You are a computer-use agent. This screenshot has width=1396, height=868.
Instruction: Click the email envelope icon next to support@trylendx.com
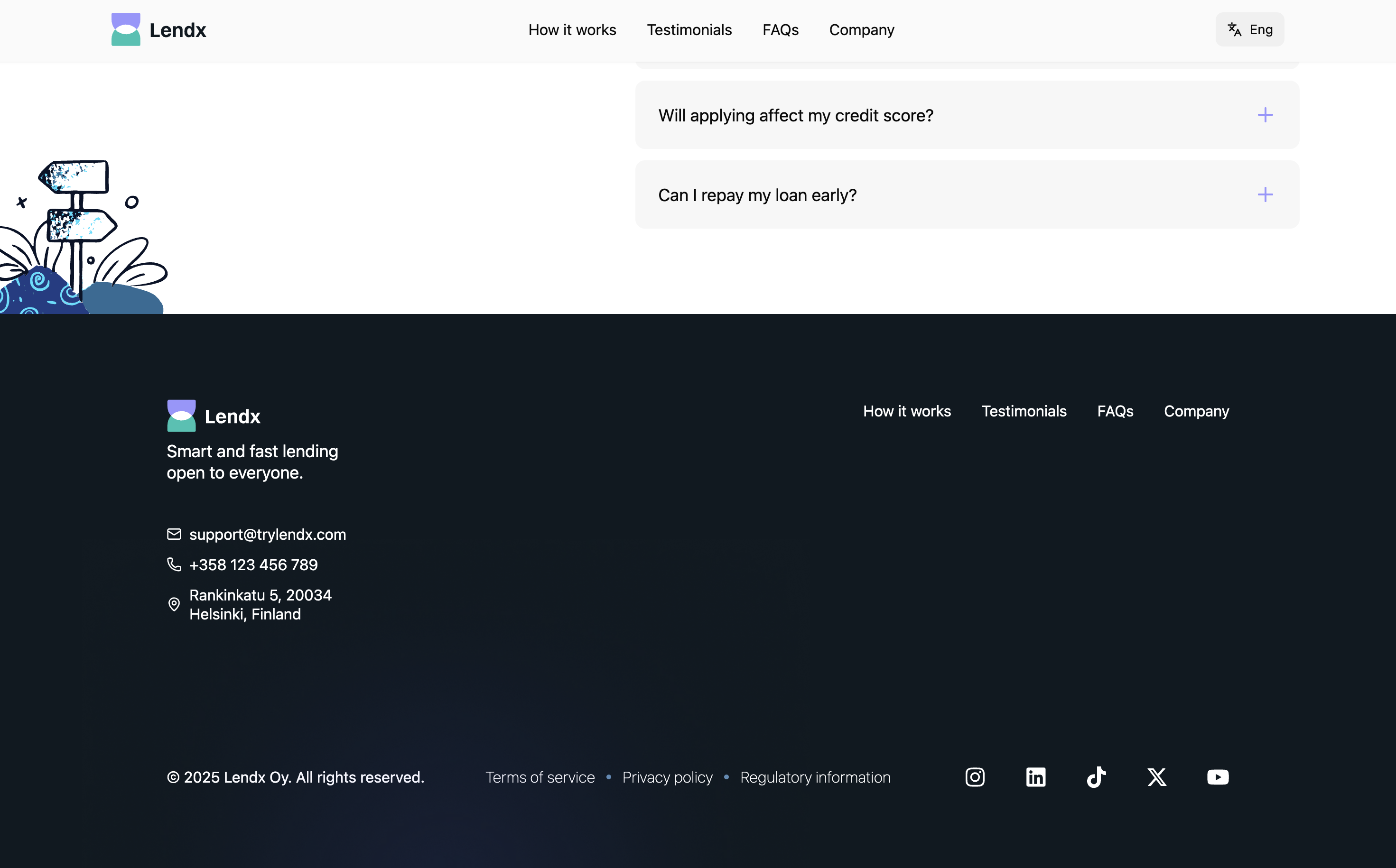pyautogui.click(x=174, y=535)
